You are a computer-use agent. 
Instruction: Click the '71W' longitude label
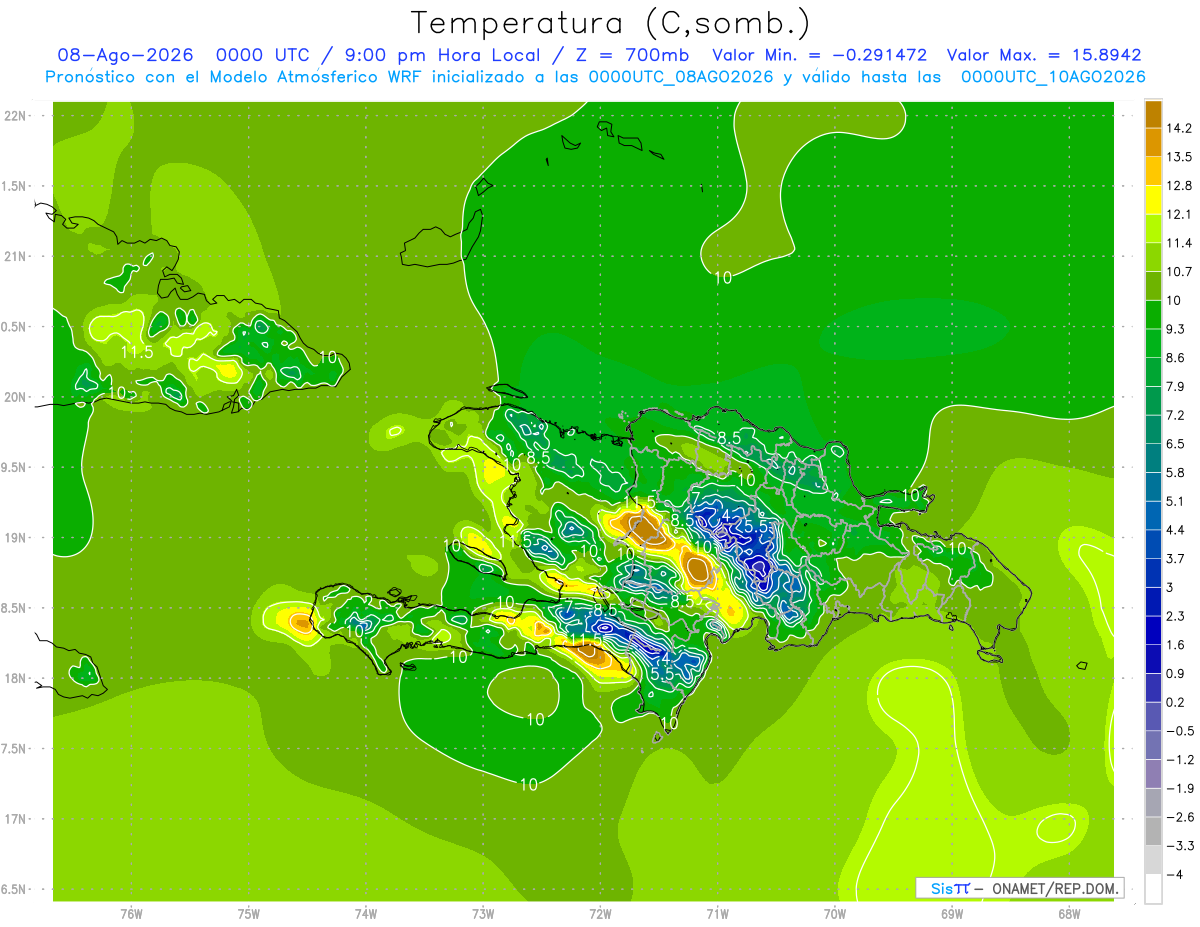tap(718, 913)
